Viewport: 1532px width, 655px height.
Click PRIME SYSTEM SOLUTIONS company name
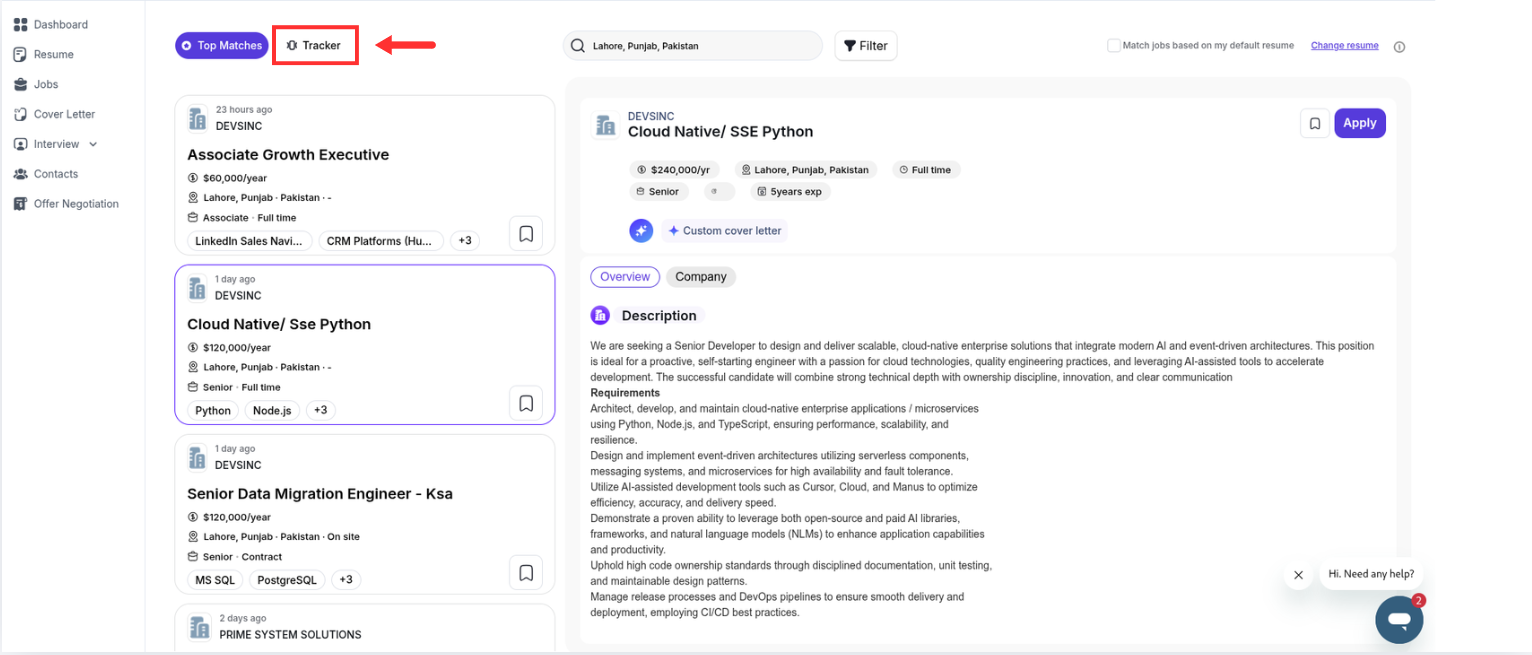[x=290, y=634]
